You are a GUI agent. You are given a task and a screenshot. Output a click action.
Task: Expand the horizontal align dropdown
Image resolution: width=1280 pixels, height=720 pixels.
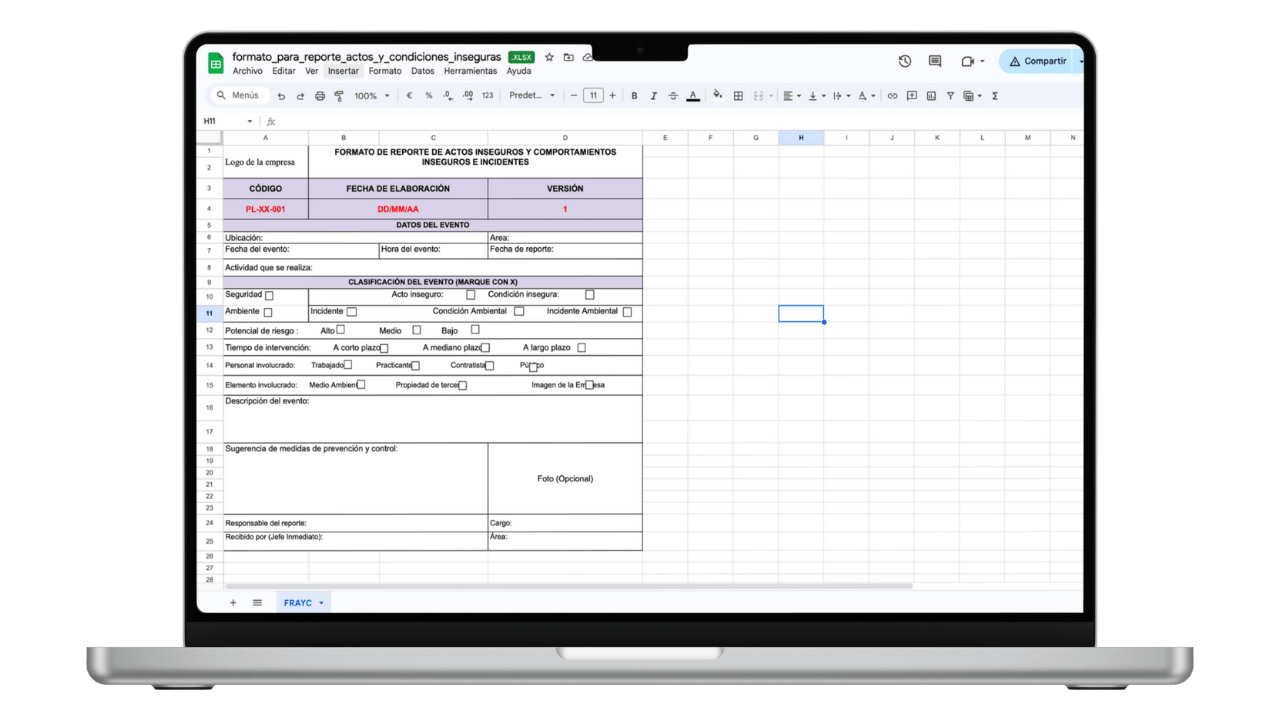pos(799,95)
